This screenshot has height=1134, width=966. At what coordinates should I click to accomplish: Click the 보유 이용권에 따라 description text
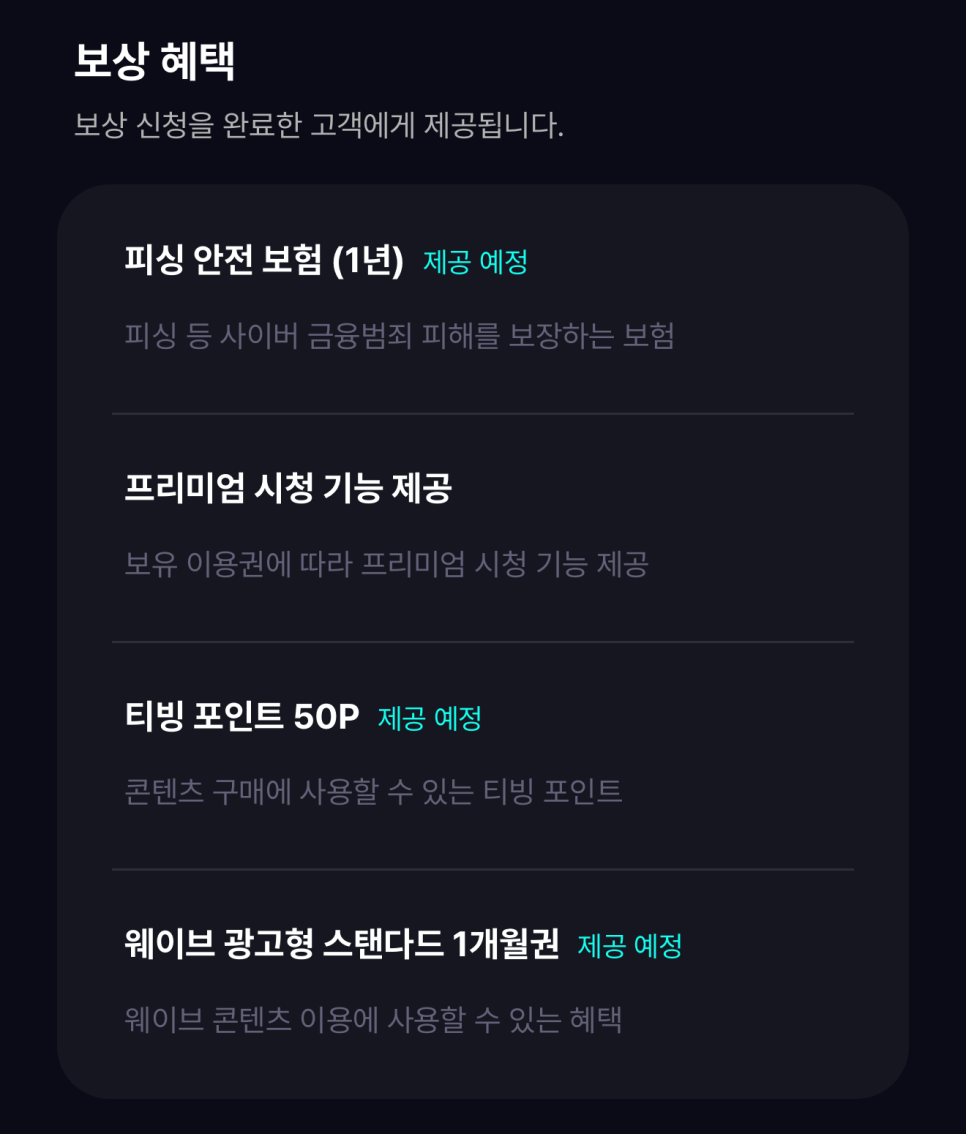(386, 564)
